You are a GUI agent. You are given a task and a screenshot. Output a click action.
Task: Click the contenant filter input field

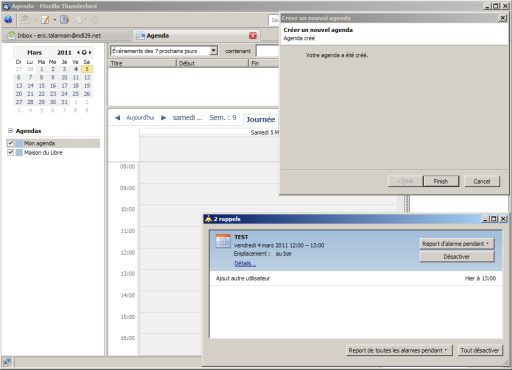[268, 51]
